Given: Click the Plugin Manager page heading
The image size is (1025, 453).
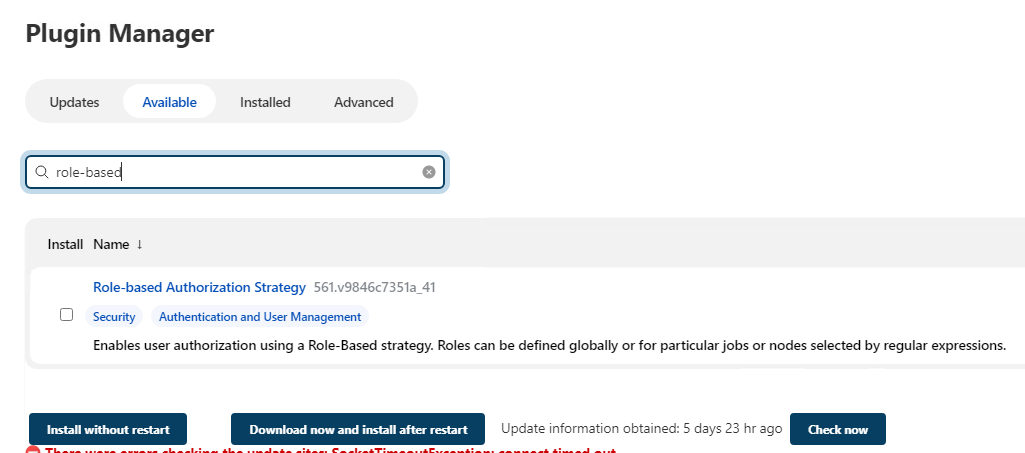Looking at the screenshot, I should coord(119,33).
